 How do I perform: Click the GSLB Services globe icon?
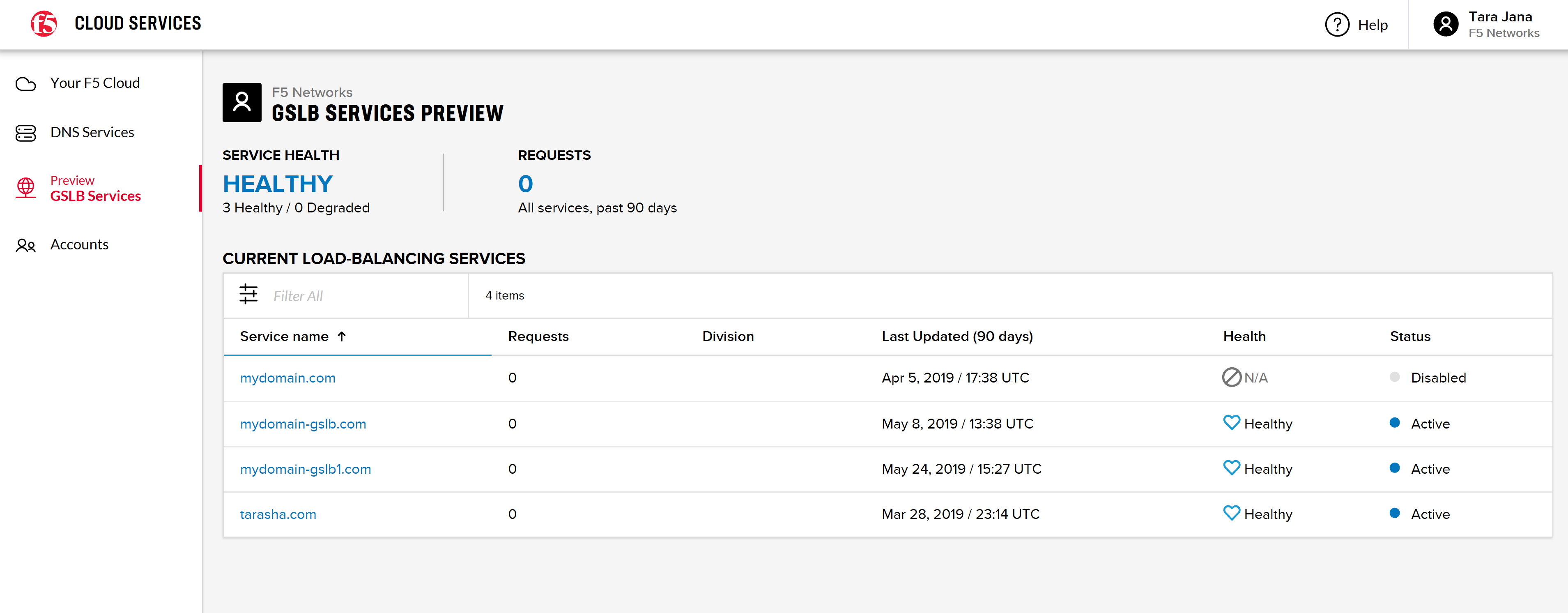[25, 188]
